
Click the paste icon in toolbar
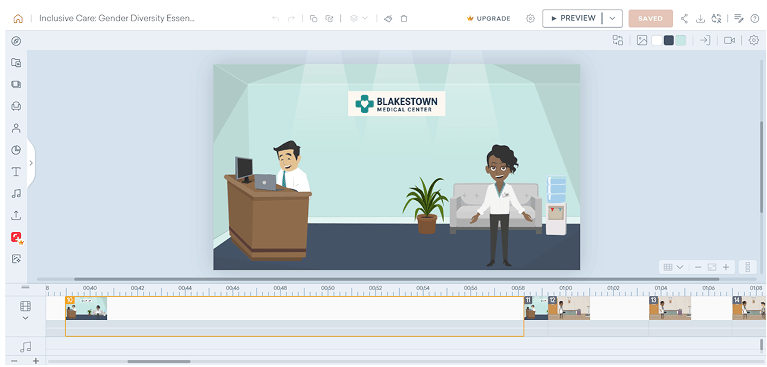[x=329, y=19]
